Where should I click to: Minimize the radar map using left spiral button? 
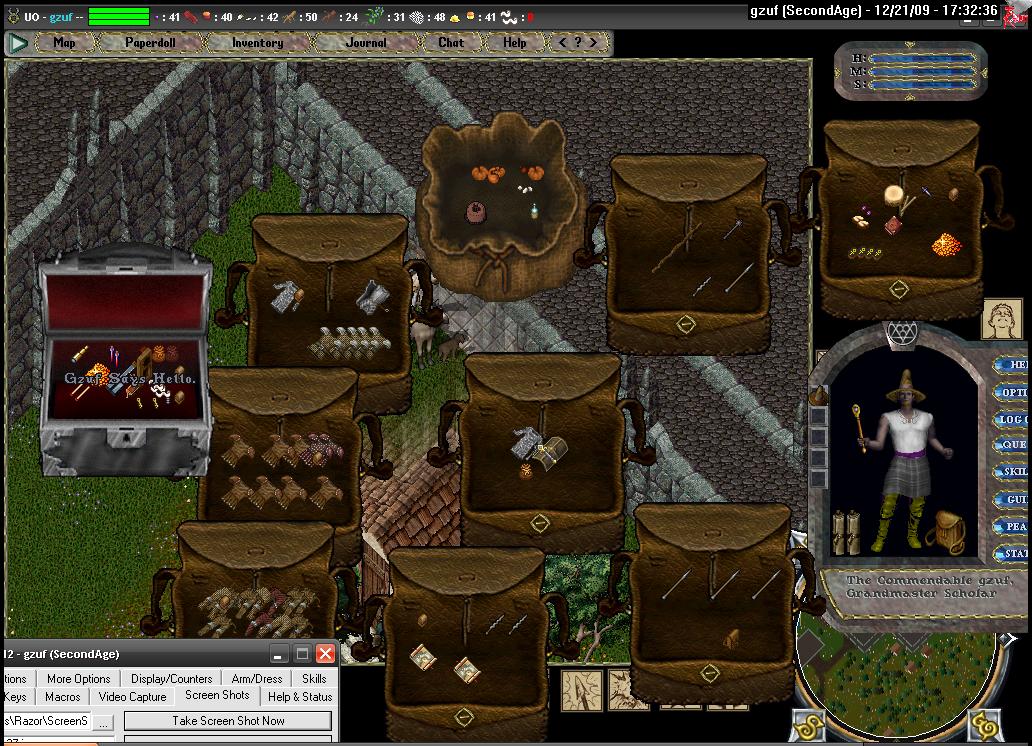point(808,724)
